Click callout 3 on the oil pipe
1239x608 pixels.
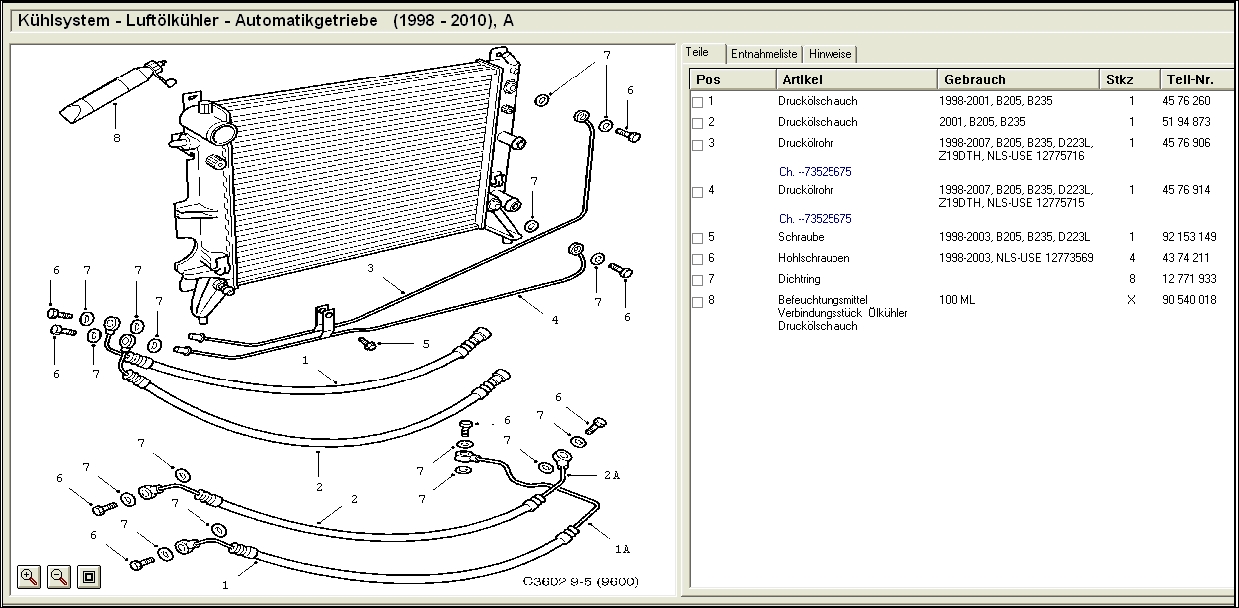click(x=370, y=269)
